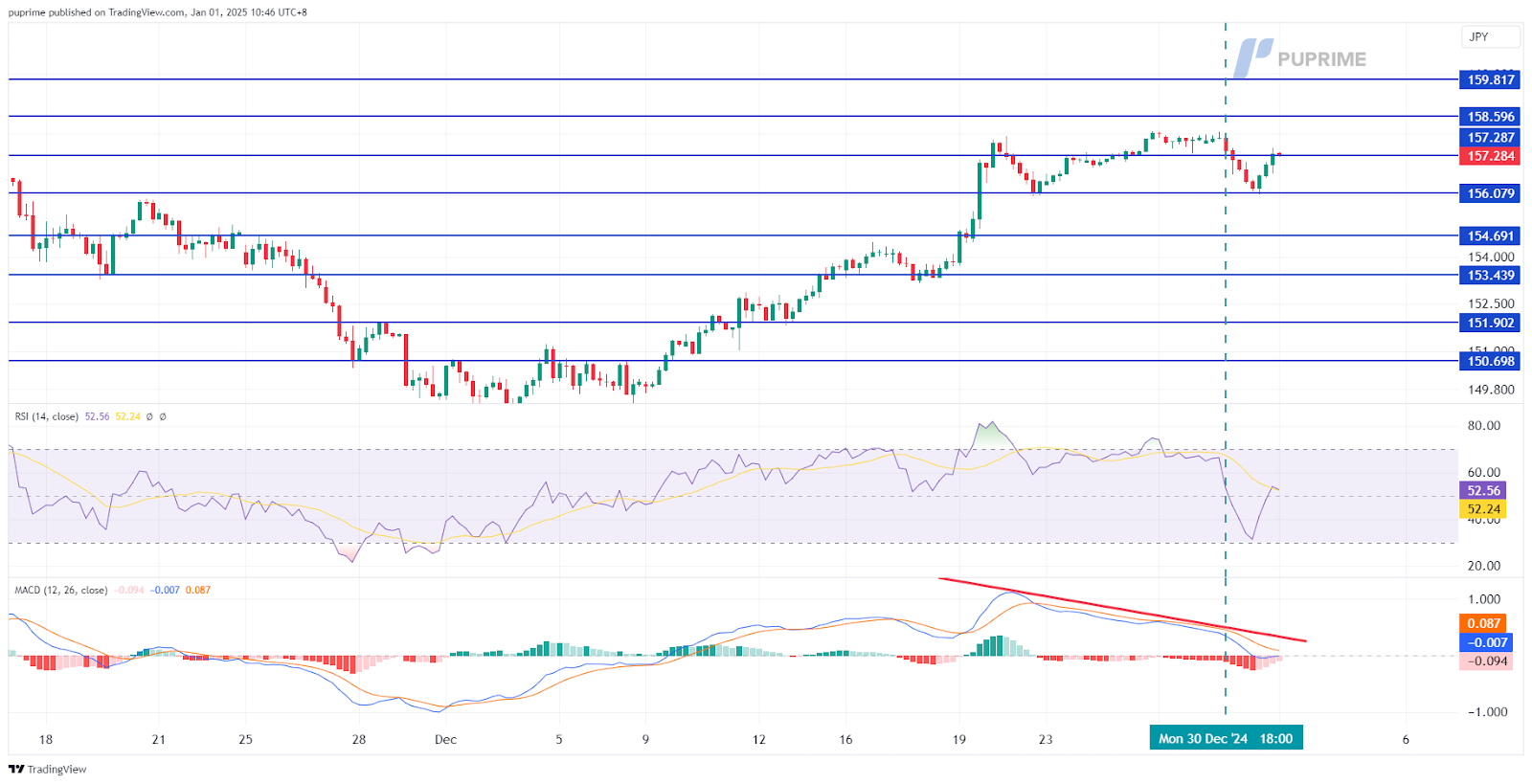Select the 159.817 price level label
The image size is (1532, 784).
point(1489,79)
